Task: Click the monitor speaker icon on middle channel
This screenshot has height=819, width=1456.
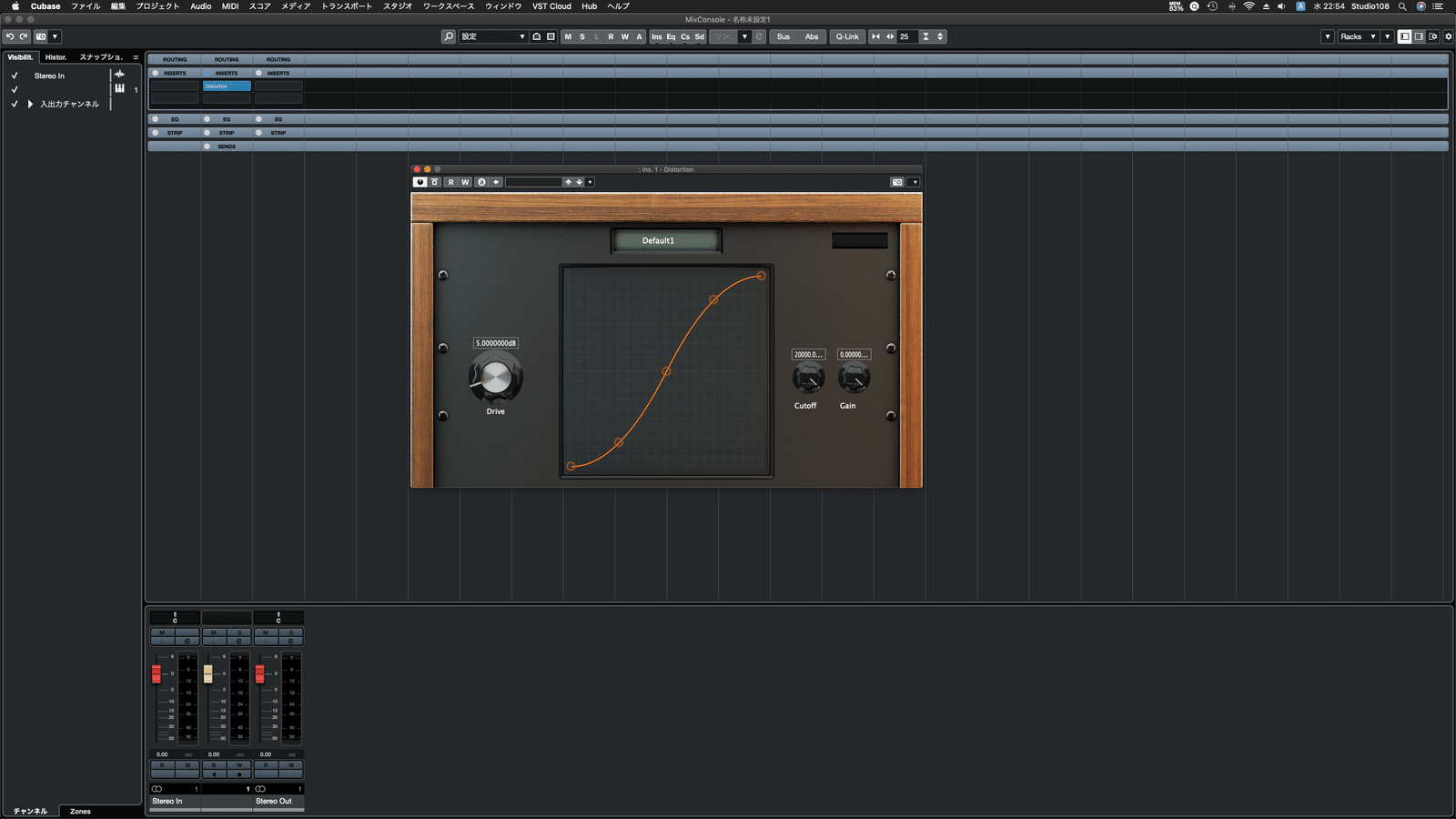Action: pyautogui.click(x=214, y=773)
